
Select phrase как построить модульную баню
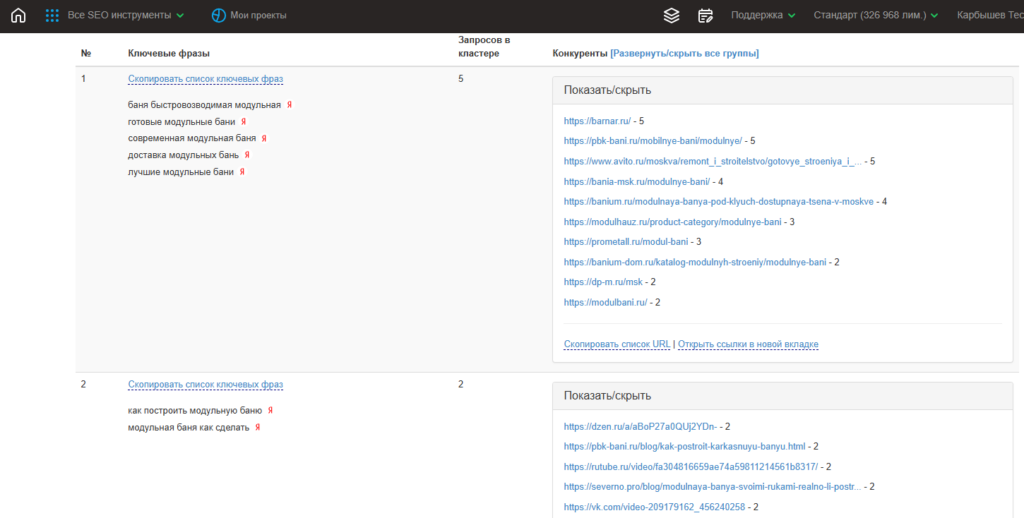195,410
